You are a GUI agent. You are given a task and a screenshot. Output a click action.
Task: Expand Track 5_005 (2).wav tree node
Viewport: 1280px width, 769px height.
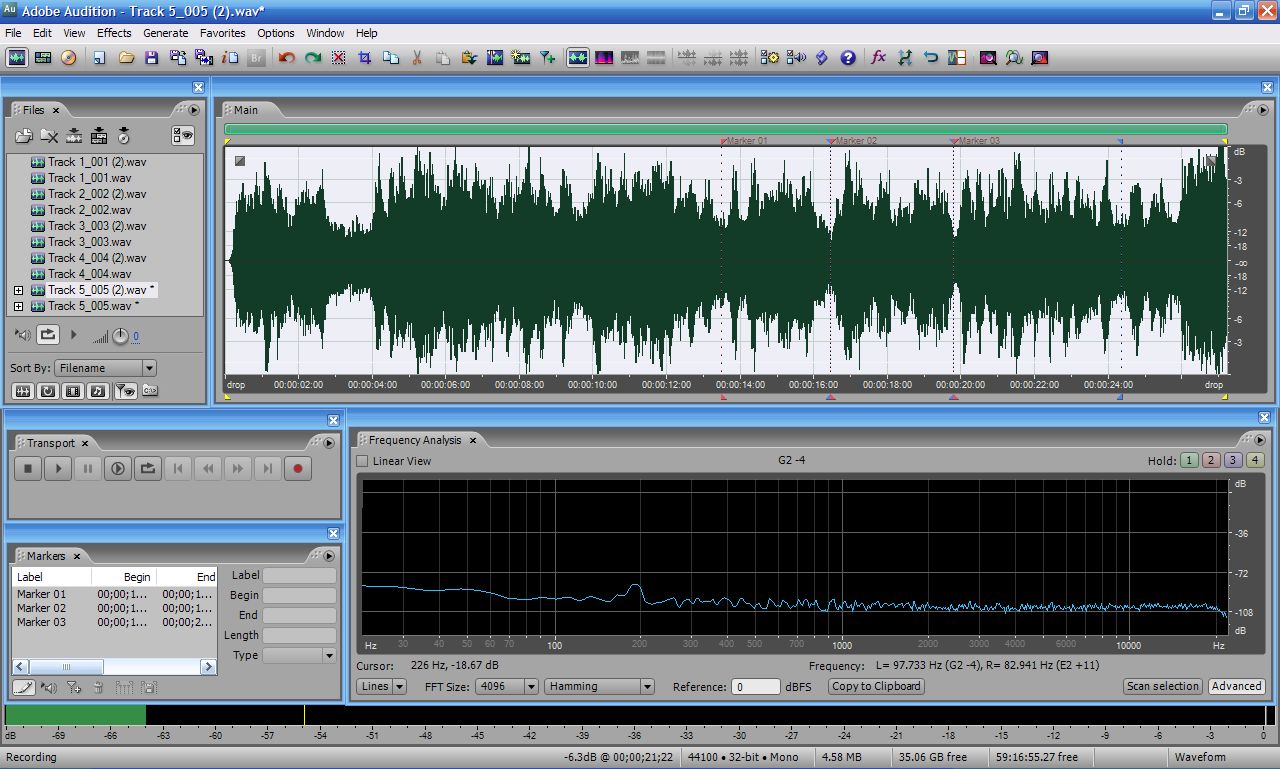(18, 290)
